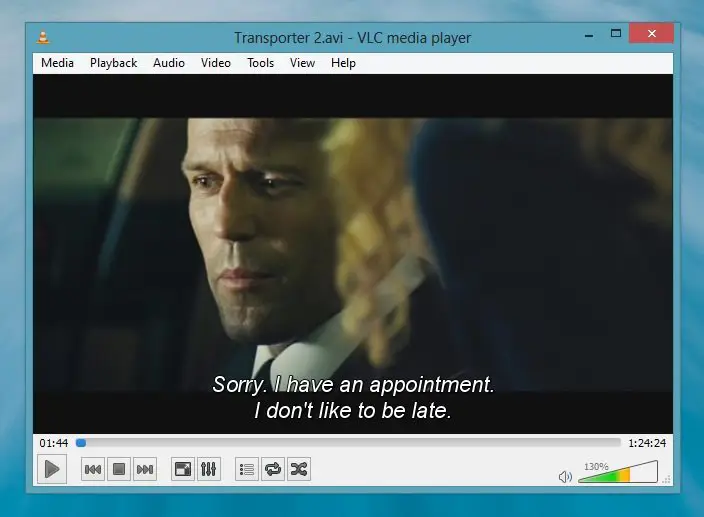This screenshot has height=517, width=704.
Task: Jump to middle of the seek bar
Action: [x=348, y=443]
